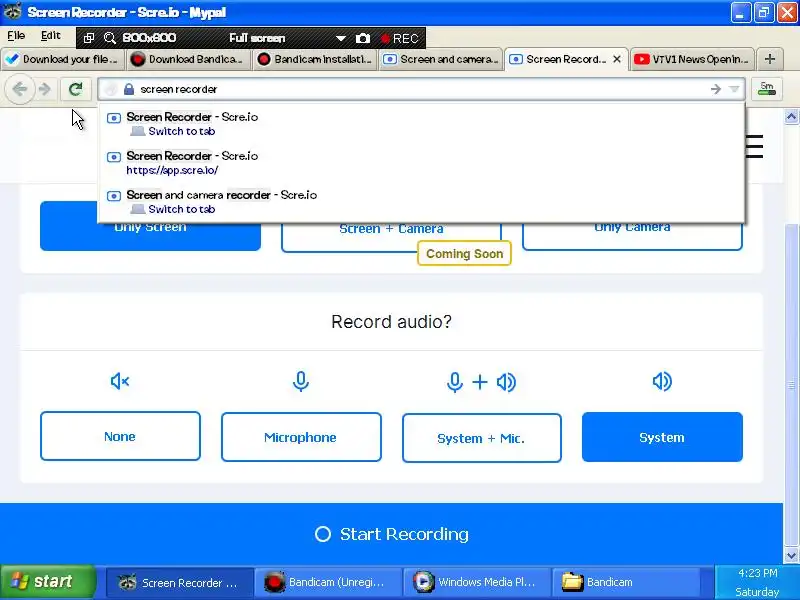Select System audio option

click(x=662, y=437)
